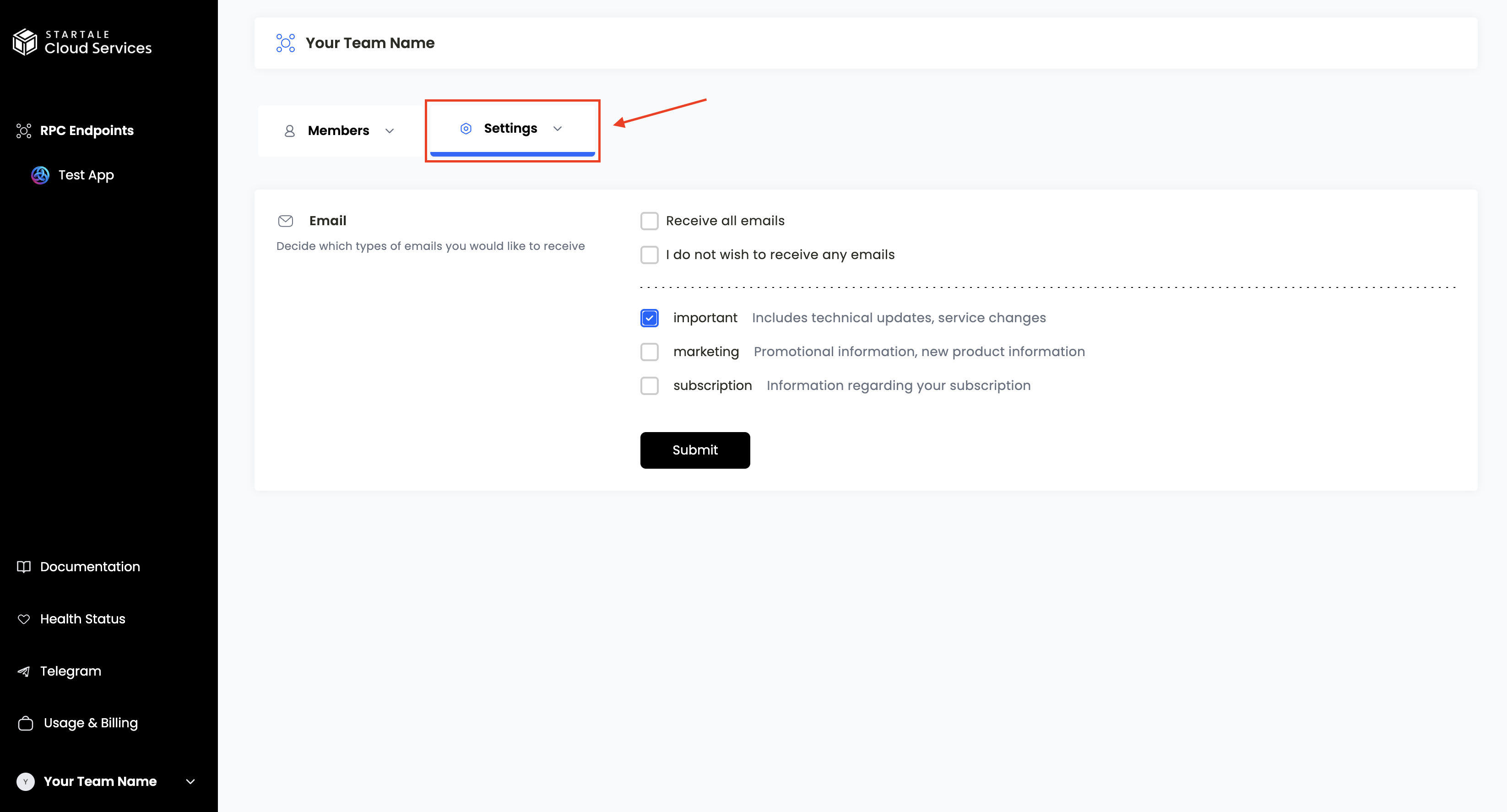Click the Documentation book icon
Image resolution: width=1507 pixels, height=812 pixels.
[23, 566]
